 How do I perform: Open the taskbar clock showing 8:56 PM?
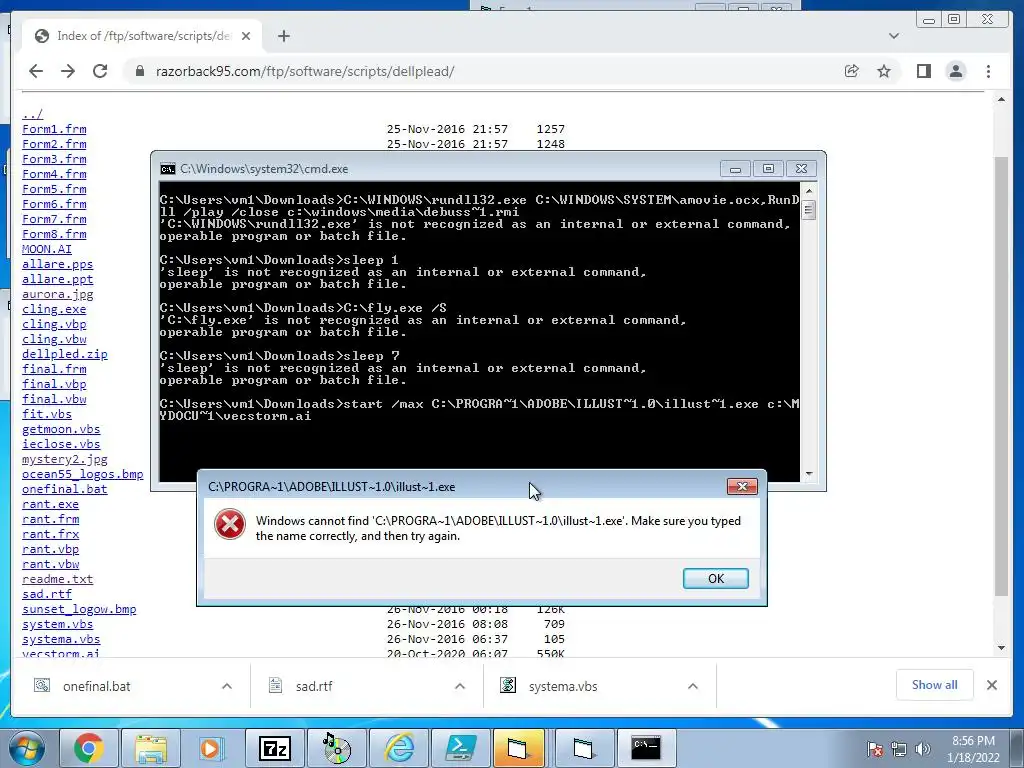click(973, 749)
